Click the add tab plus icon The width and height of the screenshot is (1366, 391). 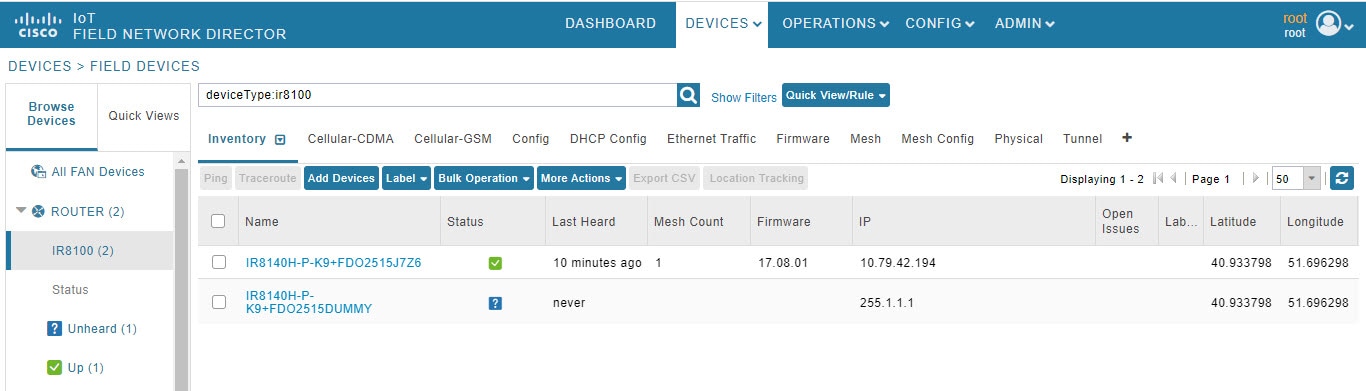[1128, 138]
